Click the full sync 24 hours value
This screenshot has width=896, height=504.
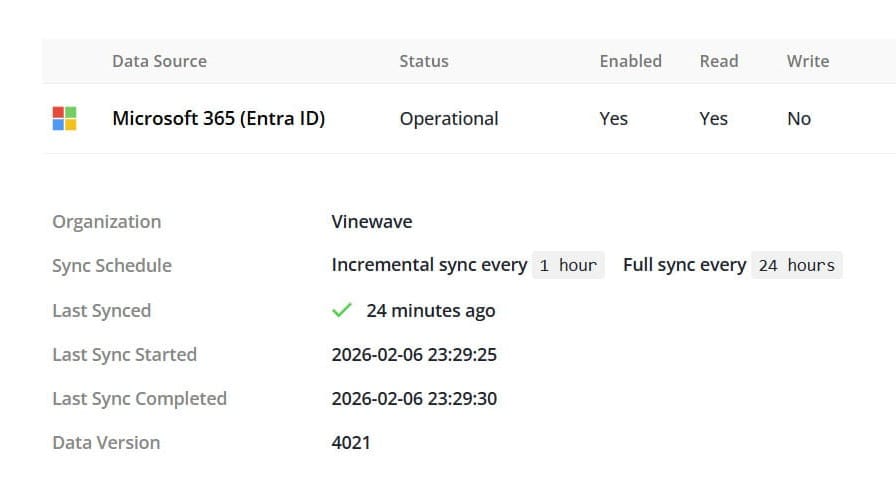tap(797, 265)
